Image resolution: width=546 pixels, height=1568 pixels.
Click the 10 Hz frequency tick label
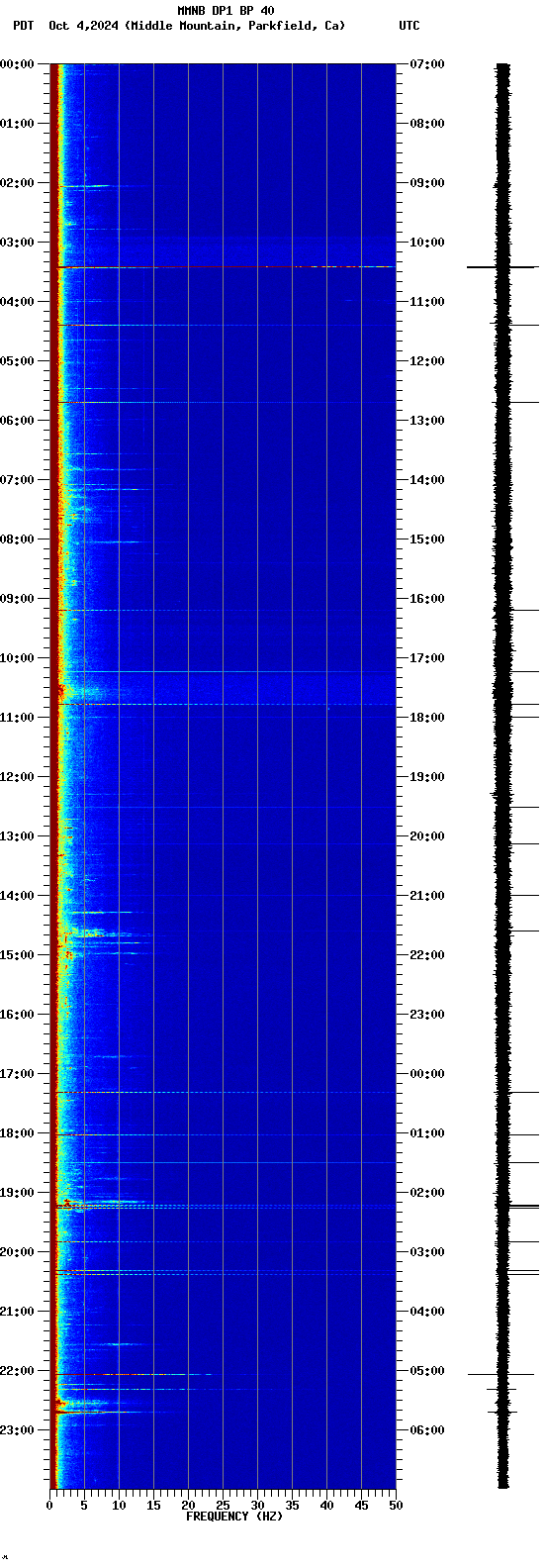point(119,1506)
